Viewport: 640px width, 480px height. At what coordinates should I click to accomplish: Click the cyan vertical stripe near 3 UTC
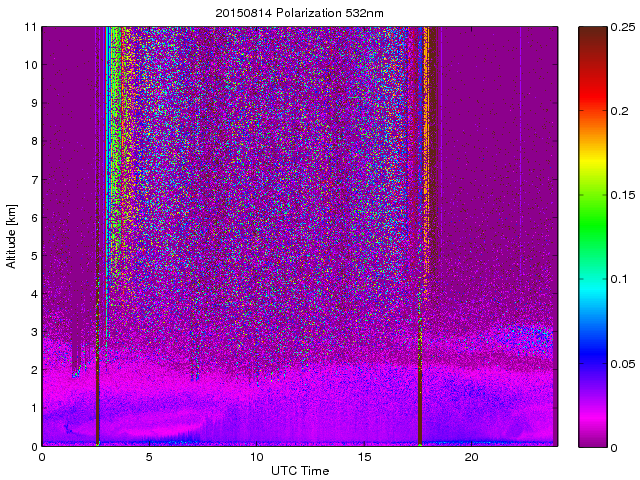pos(107,150)
